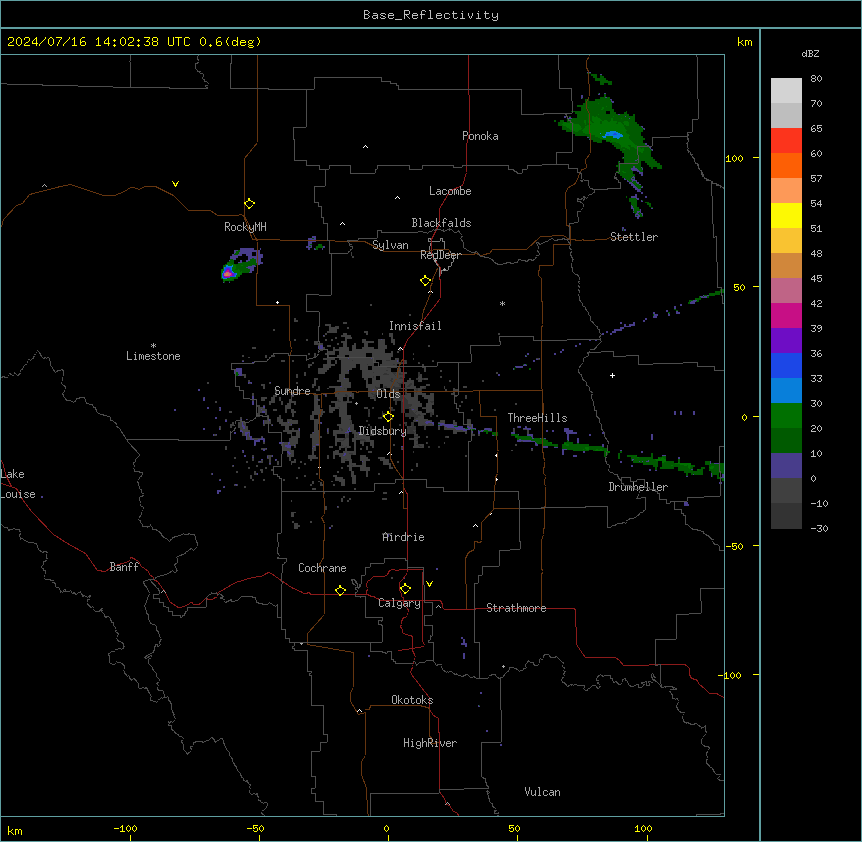The image size is (862, 842).
Task: Select the green 30 dBZ legend swatch
Action: (786, 416)
